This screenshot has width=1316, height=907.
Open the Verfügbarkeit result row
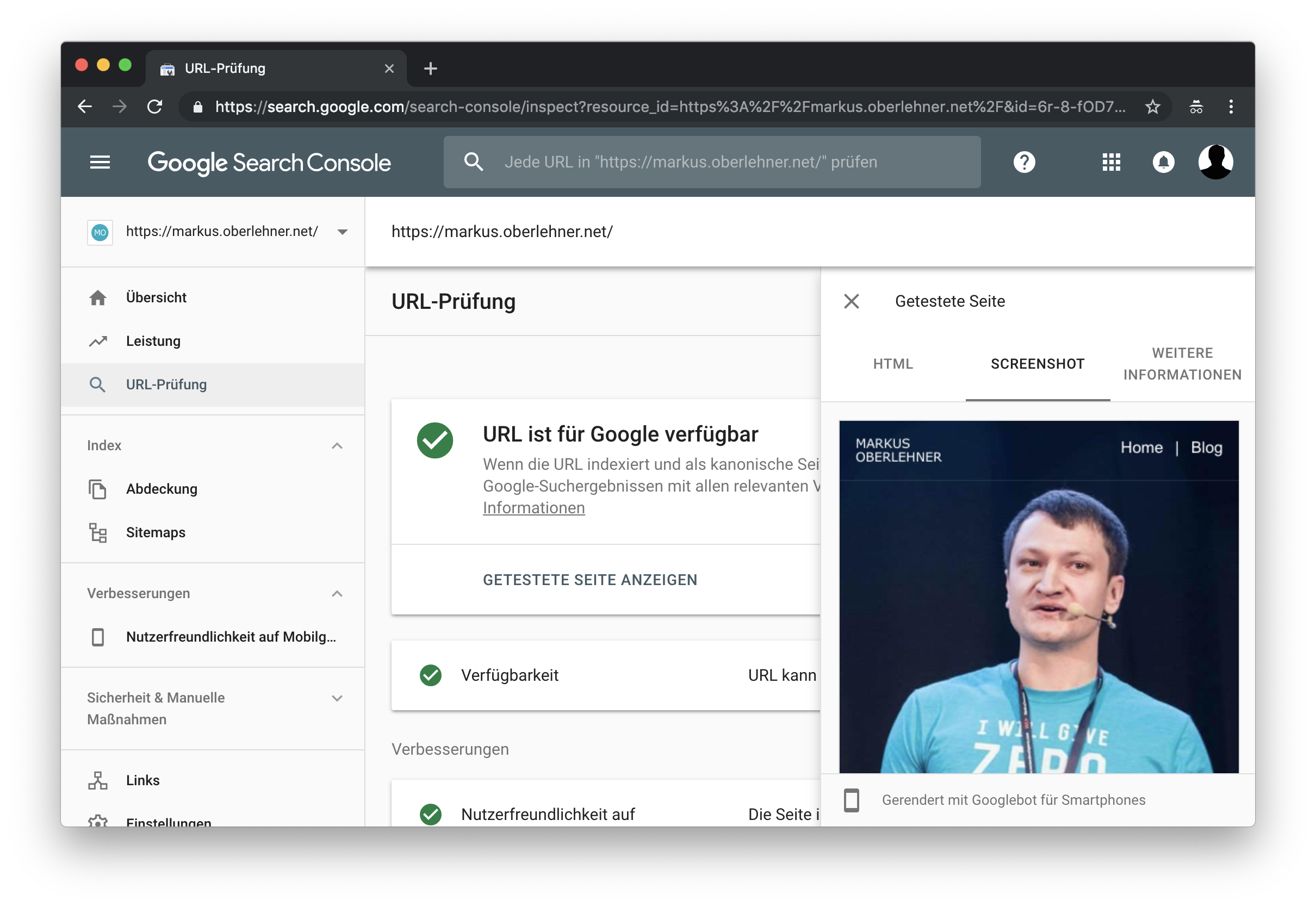click(x=606, y=675)
